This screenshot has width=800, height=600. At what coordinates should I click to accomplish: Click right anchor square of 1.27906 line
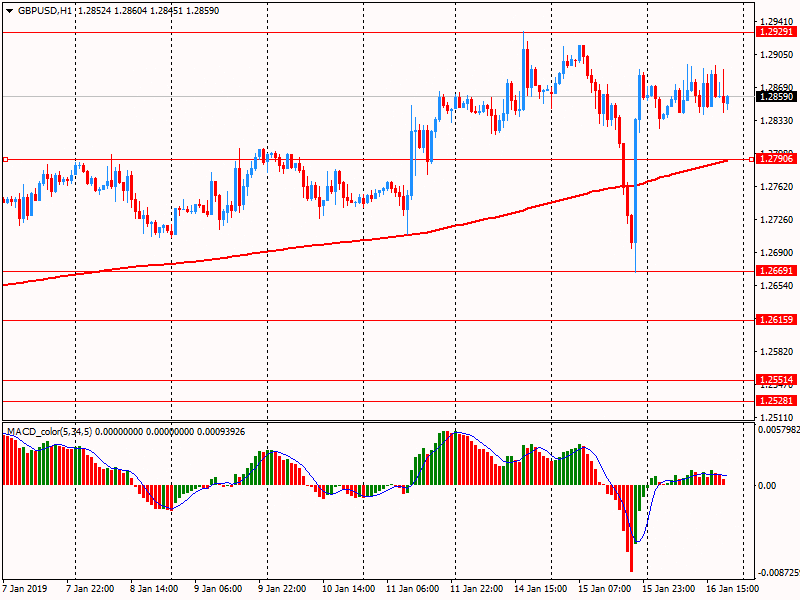[752, 159]
